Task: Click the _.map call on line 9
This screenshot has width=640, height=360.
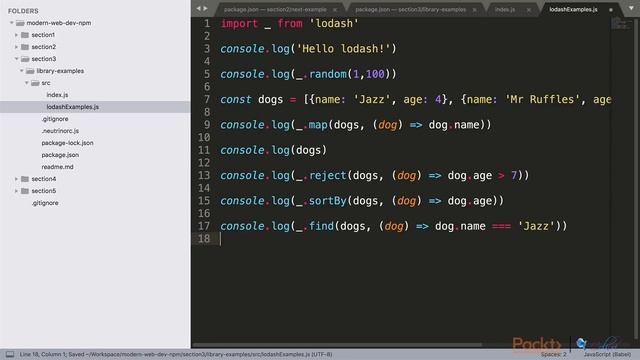Action: coord(312,125)
